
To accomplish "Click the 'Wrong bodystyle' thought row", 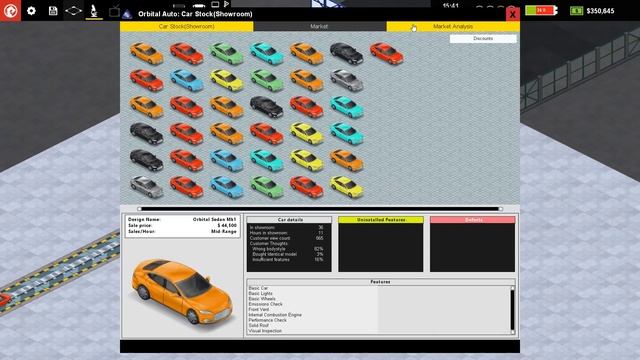I will 287,249.
